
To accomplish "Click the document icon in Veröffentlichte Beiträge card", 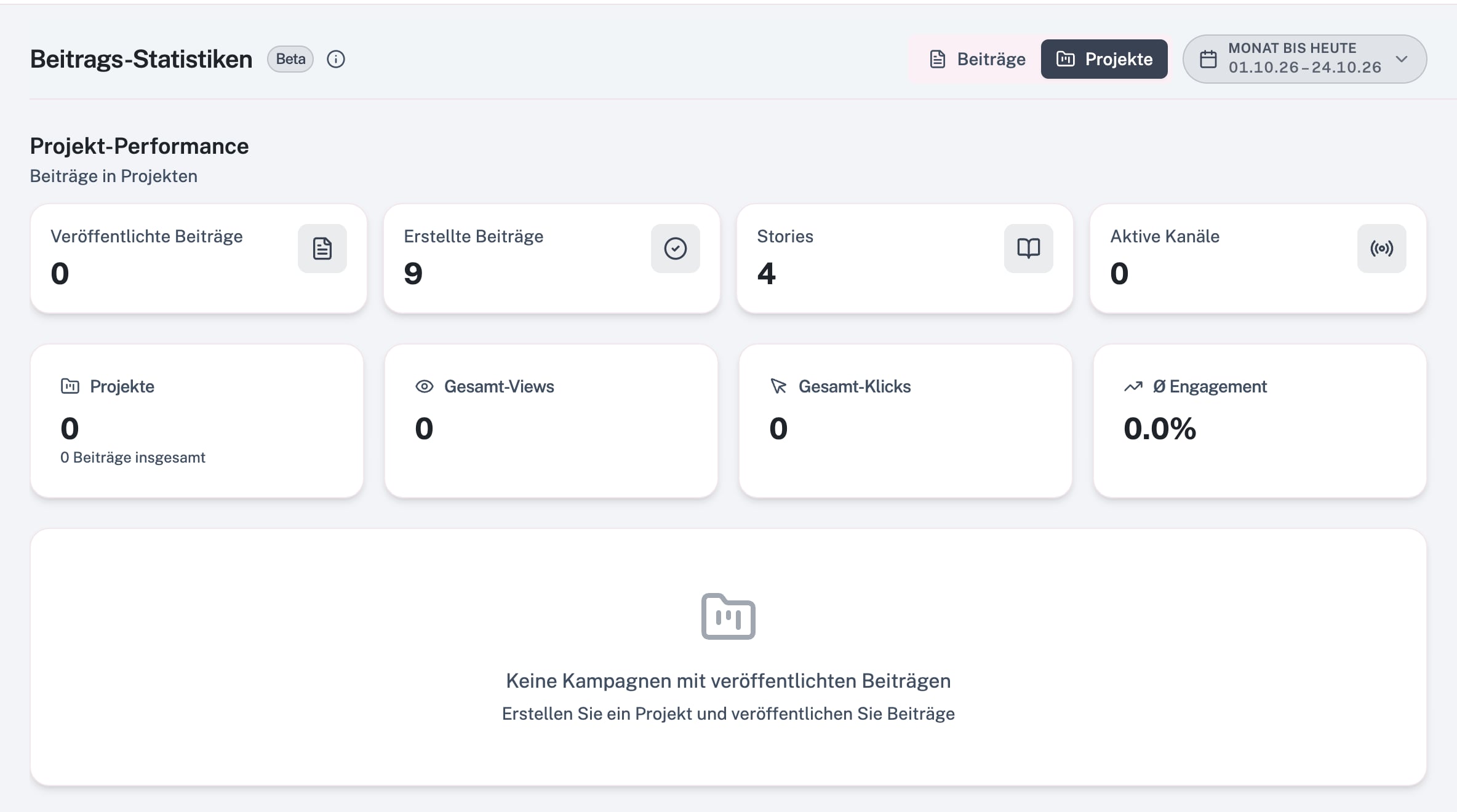I will coord(322,249).
